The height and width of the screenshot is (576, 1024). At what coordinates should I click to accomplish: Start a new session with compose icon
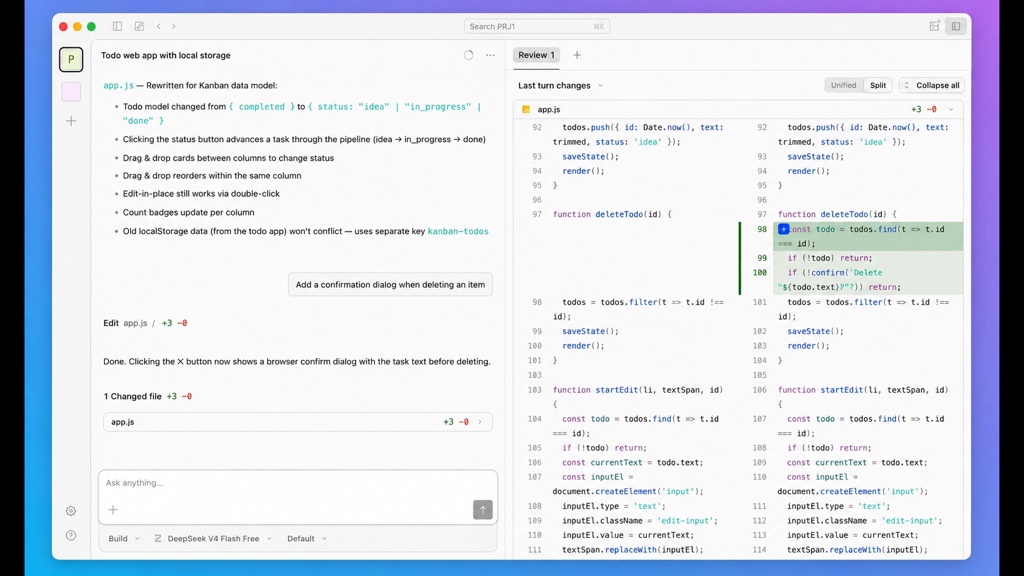[x=139, y=26]
